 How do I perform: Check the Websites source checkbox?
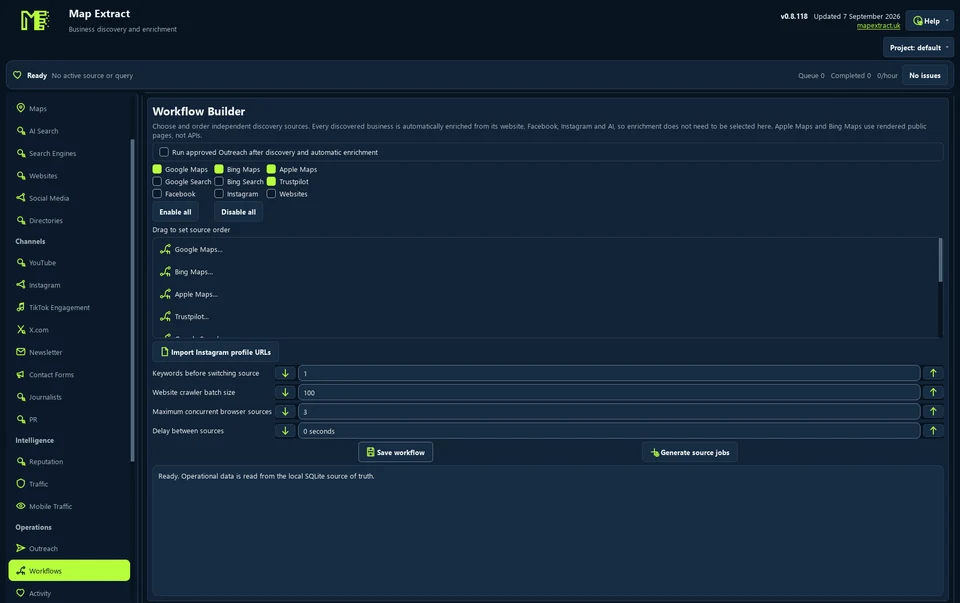271,193
